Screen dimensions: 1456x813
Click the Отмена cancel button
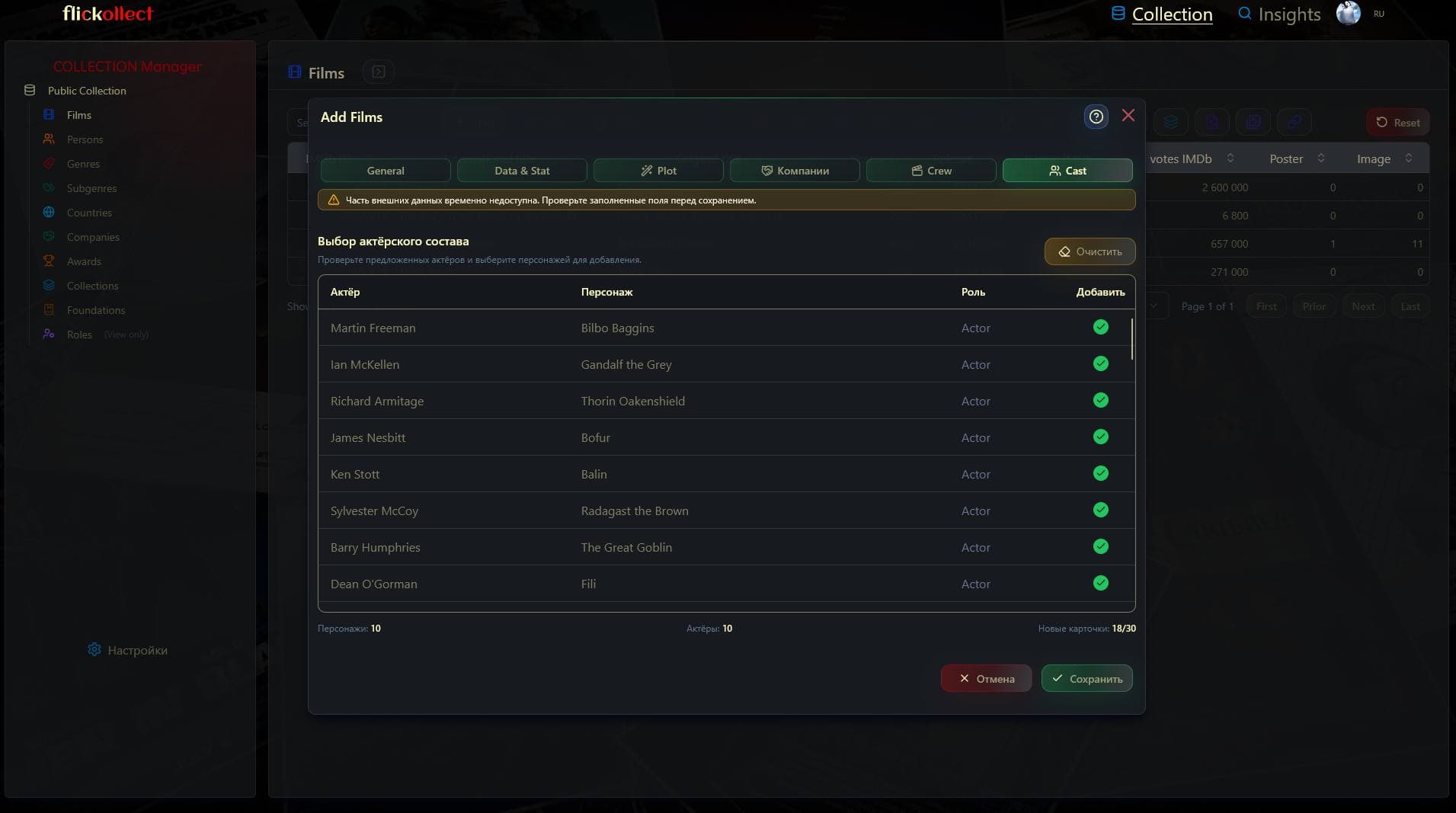pyautogui.click(x=987, y=679)
